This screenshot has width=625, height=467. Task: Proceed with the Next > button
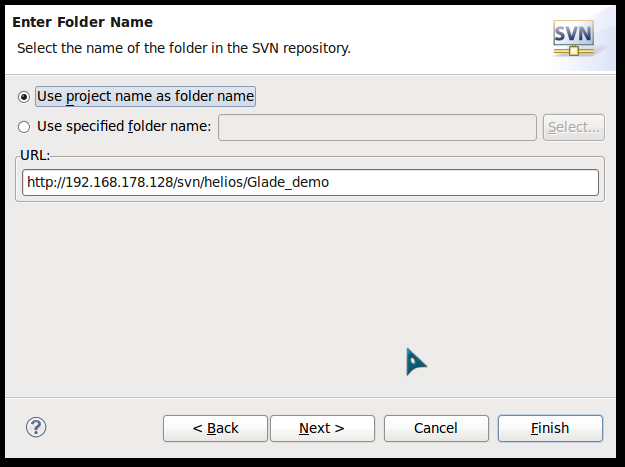322,428
